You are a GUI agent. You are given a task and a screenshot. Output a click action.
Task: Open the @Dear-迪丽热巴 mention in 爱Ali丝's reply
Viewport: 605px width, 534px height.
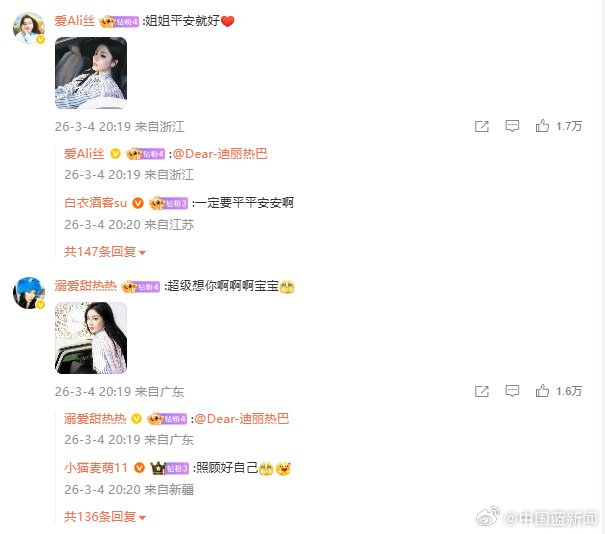click(x=220, y=154)
